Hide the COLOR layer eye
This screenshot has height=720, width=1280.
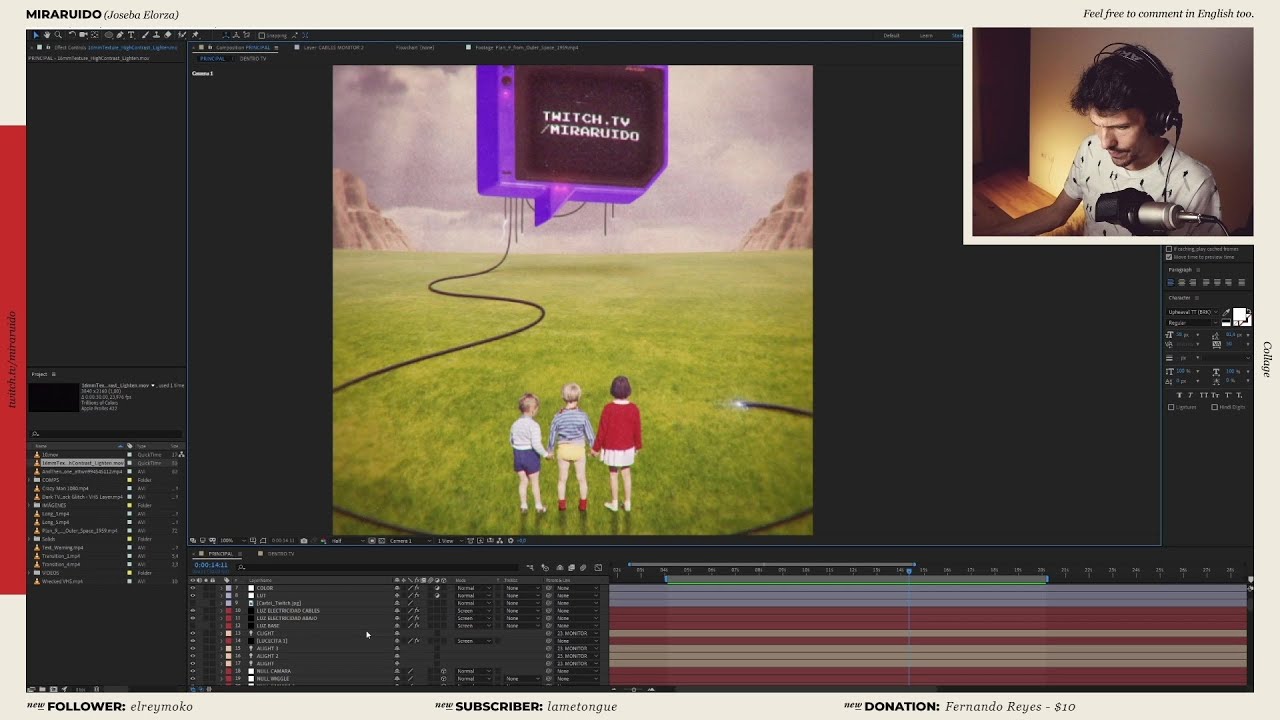pyautogui.click(x=193, y=588)
